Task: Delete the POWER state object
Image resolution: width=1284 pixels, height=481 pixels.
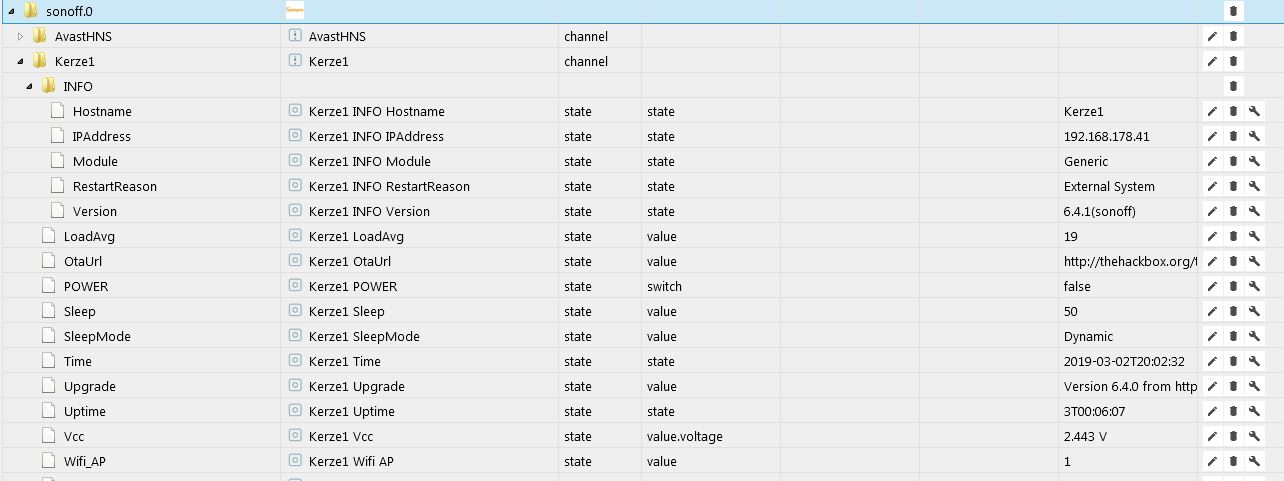Action: coord(1233,286)
